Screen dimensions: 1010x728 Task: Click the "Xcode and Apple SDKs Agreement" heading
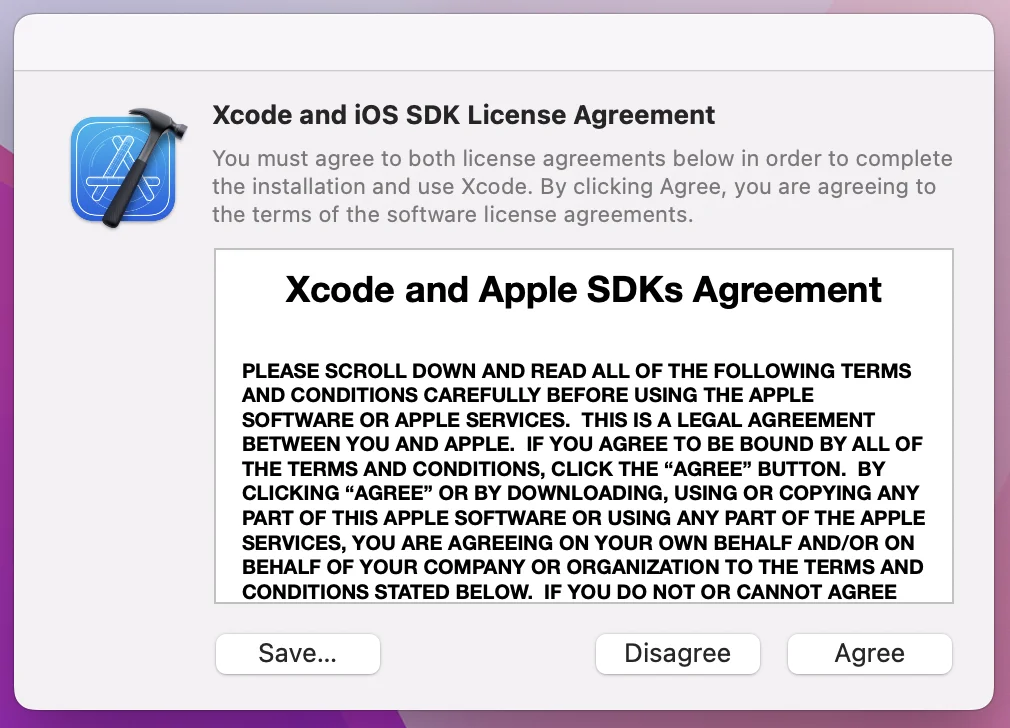(x=583, y=289)
